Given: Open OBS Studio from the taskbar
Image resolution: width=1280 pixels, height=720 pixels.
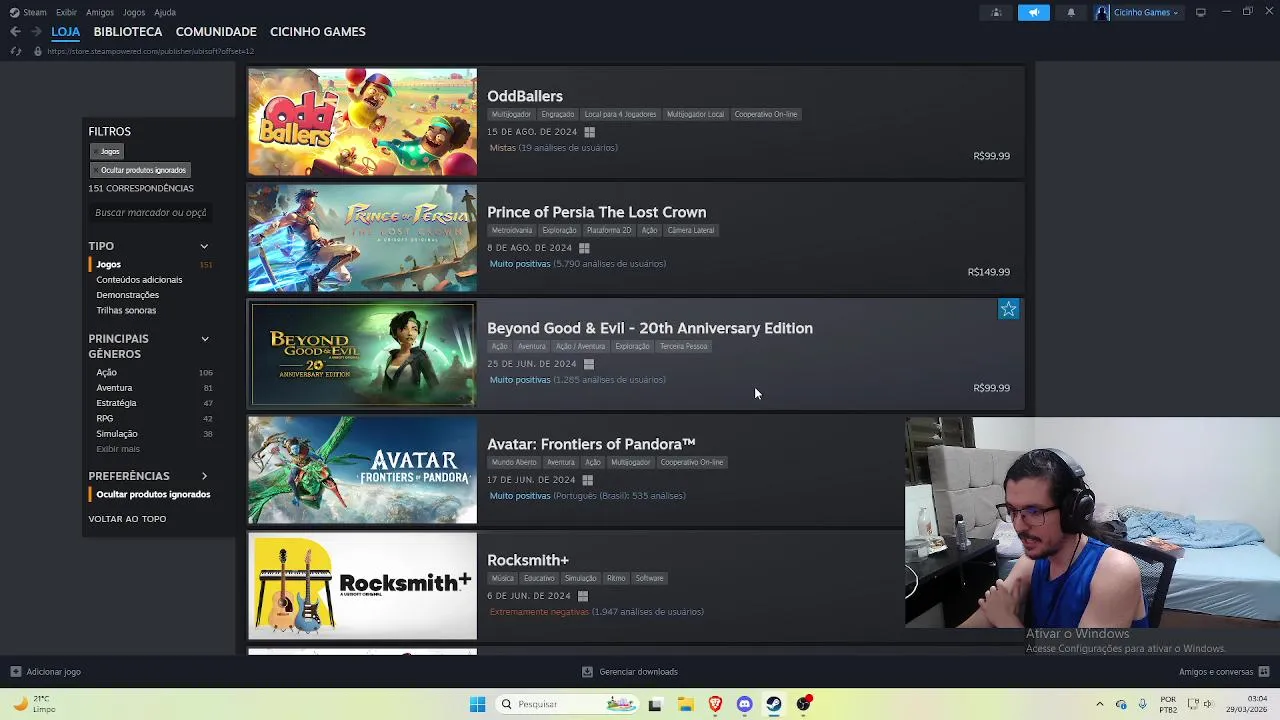Looking at the screenshot, I should (x=804, y=704).
